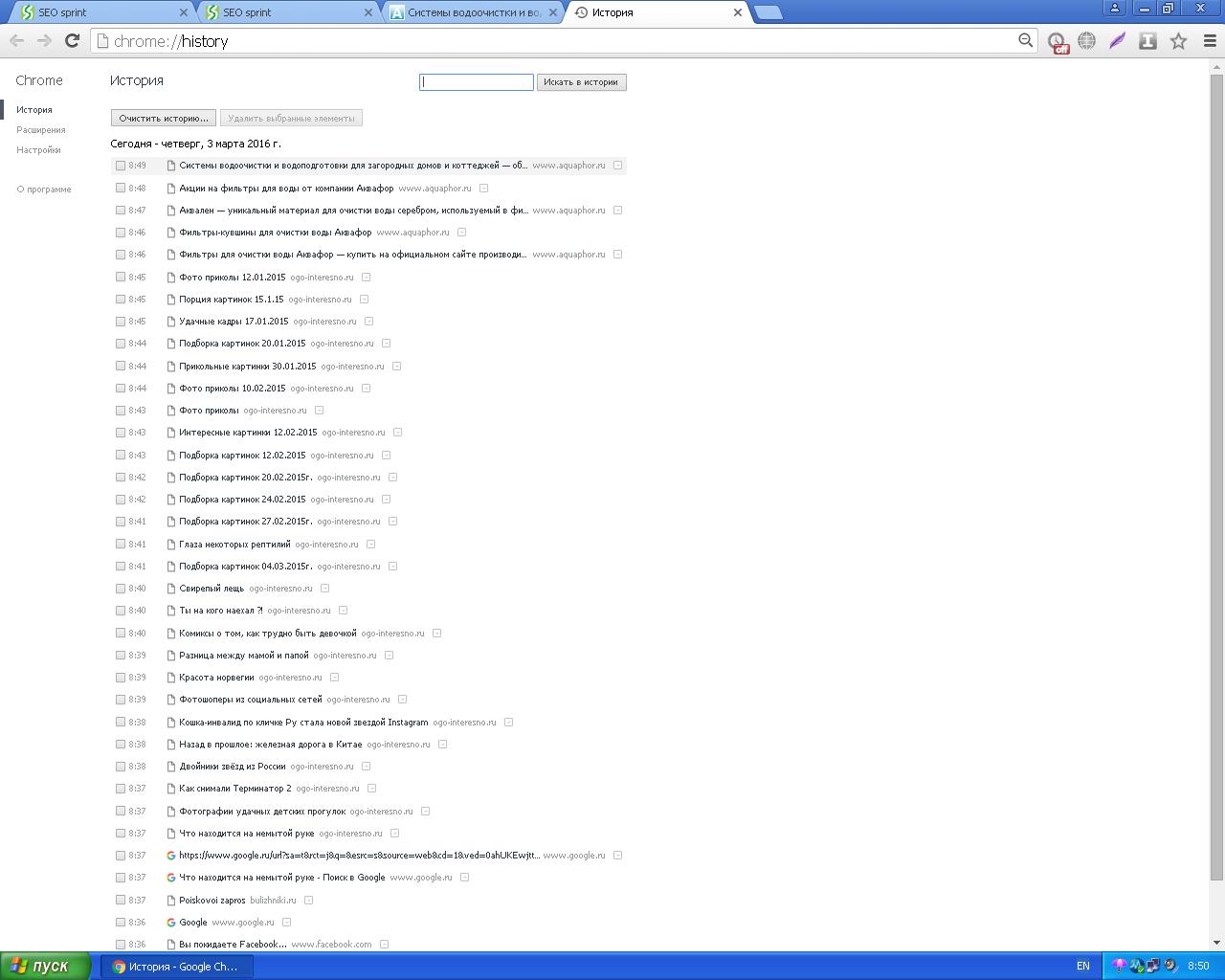Click page icon beside 'Ты на кого наехал ?!'
The height and width of the screenshot is (980, 1225).
(x=171, y=611)
